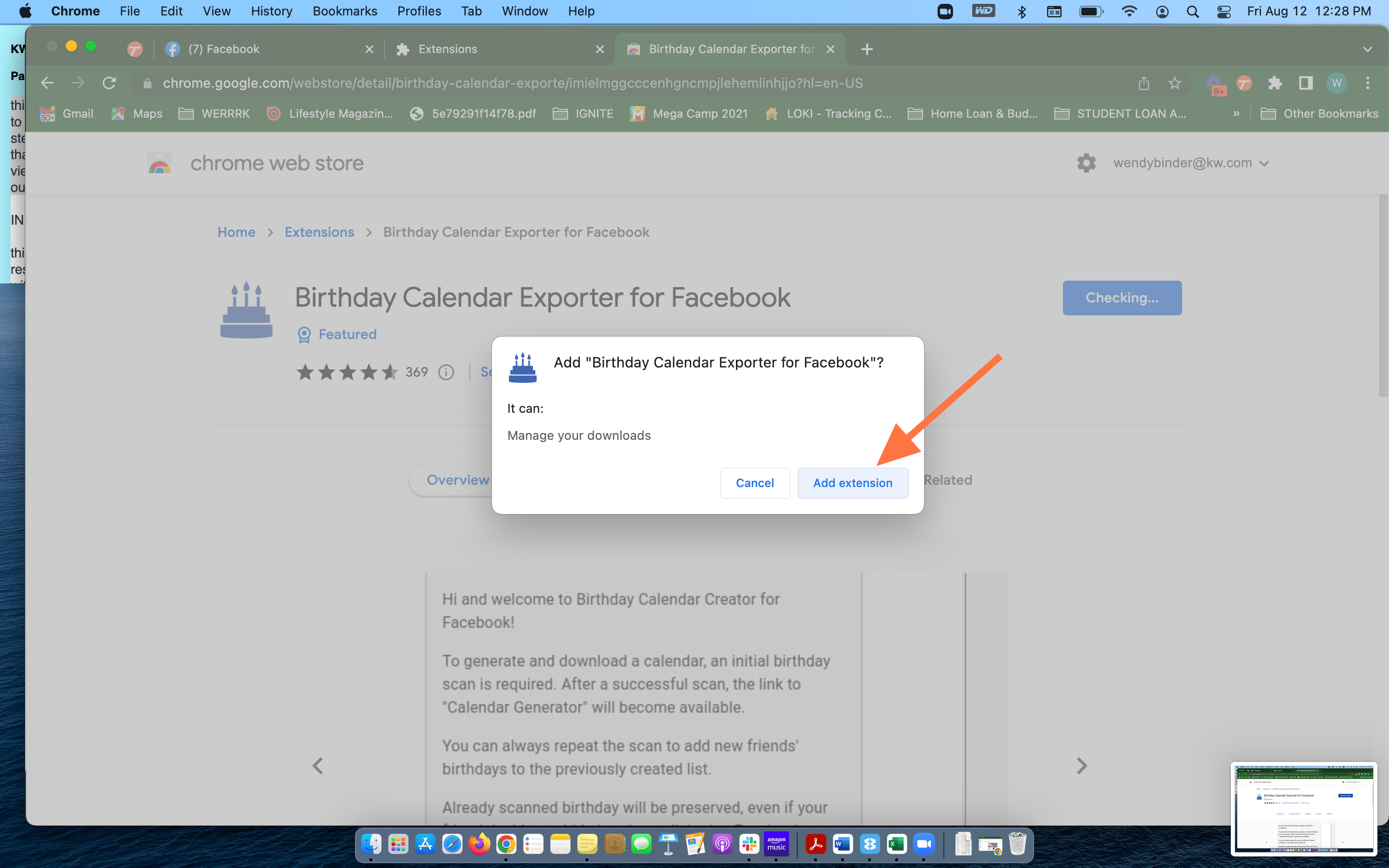1389x868 pixels.
Task: Open Launchpad from the Dock
Action: click(x=398, y=844)
